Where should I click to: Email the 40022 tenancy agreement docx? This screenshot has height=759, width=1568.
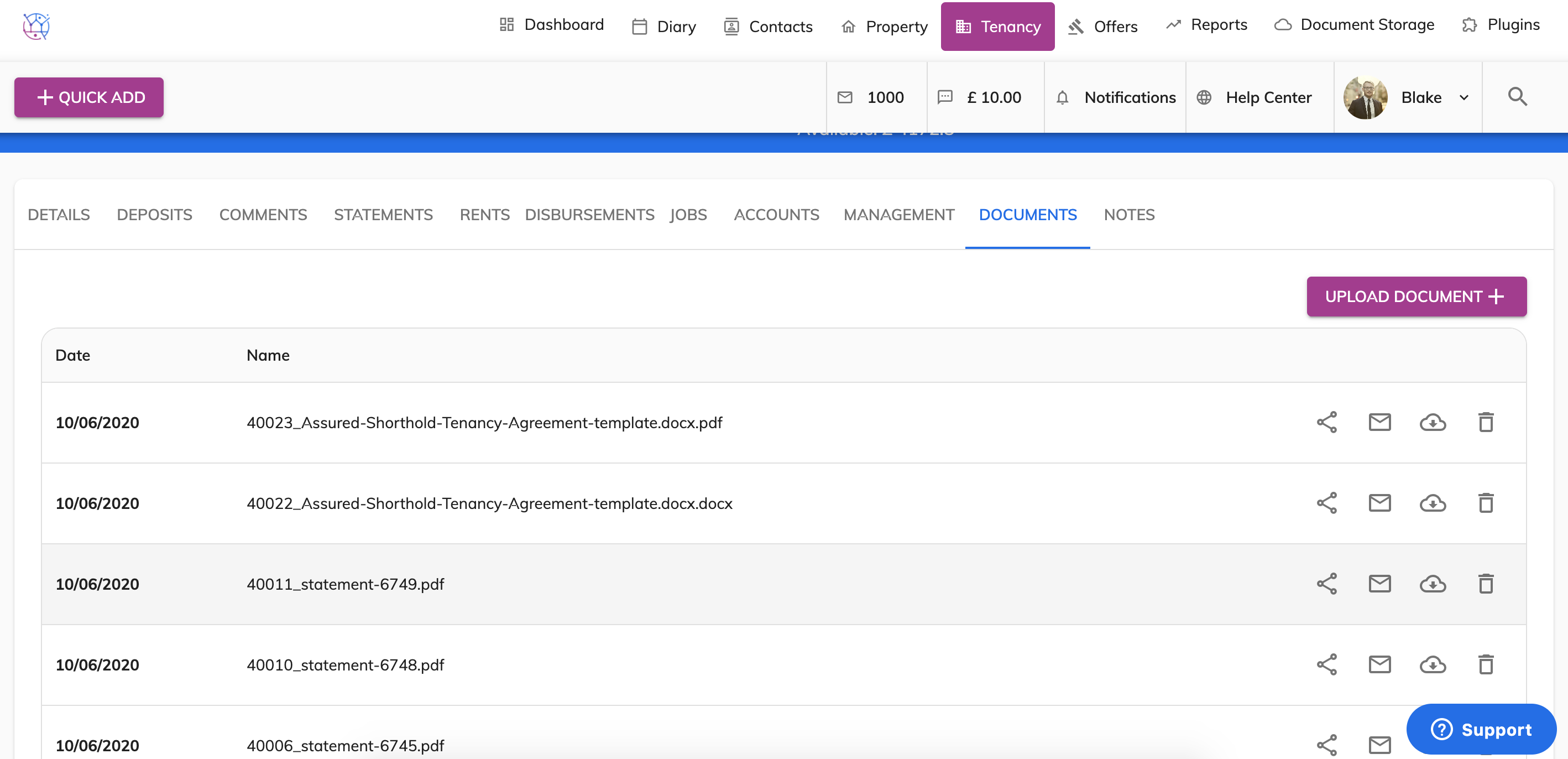1379,503
